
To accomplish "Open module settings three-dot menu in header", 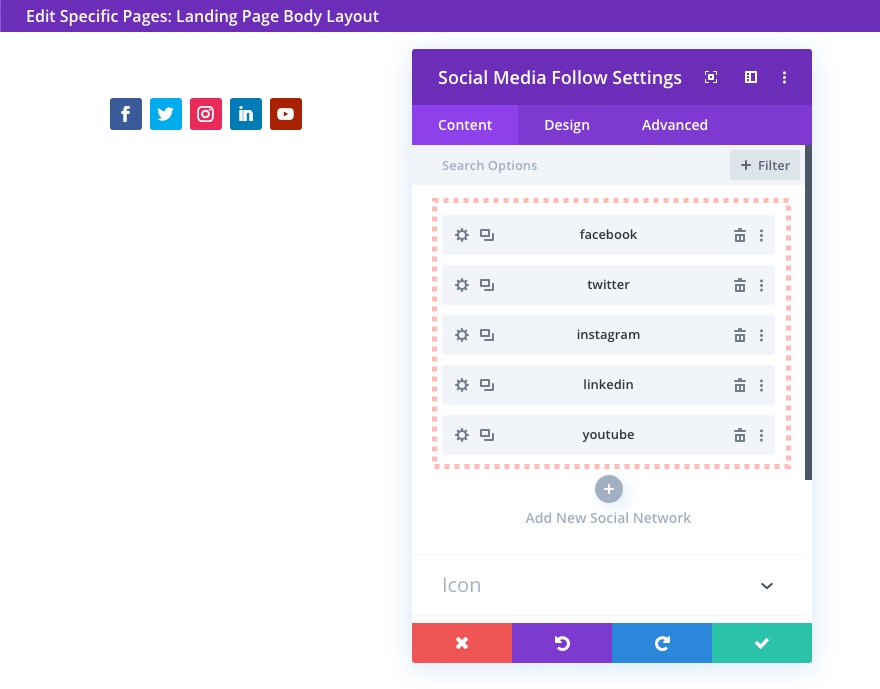I will (x=785, y=77).
